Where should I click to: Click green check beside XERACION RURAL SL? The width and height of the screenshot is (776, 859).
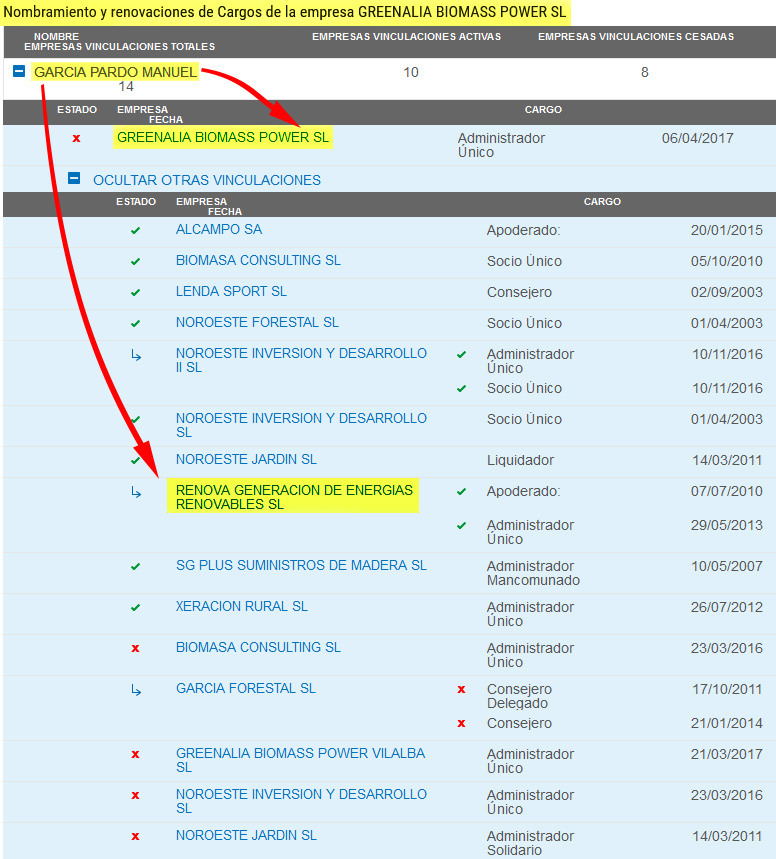pyautogui.click(x=136, y=608)
